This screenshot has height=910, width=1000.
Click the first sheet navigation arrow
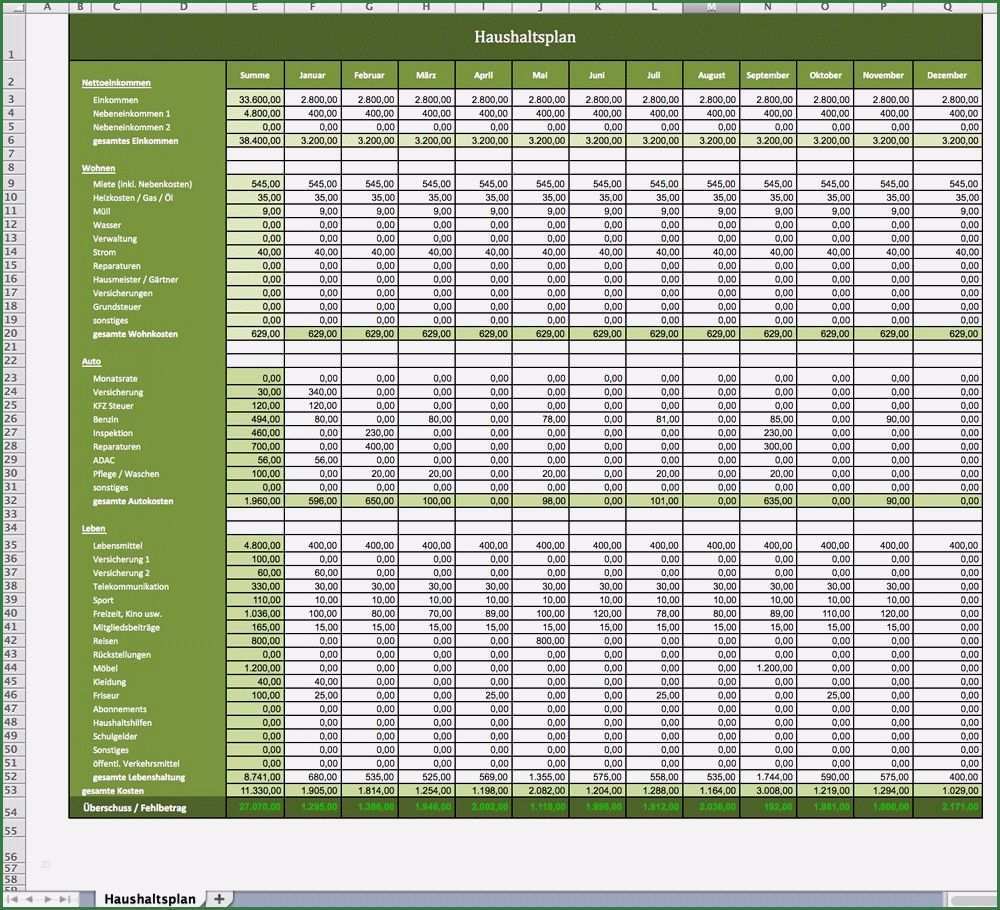point(14,900)
